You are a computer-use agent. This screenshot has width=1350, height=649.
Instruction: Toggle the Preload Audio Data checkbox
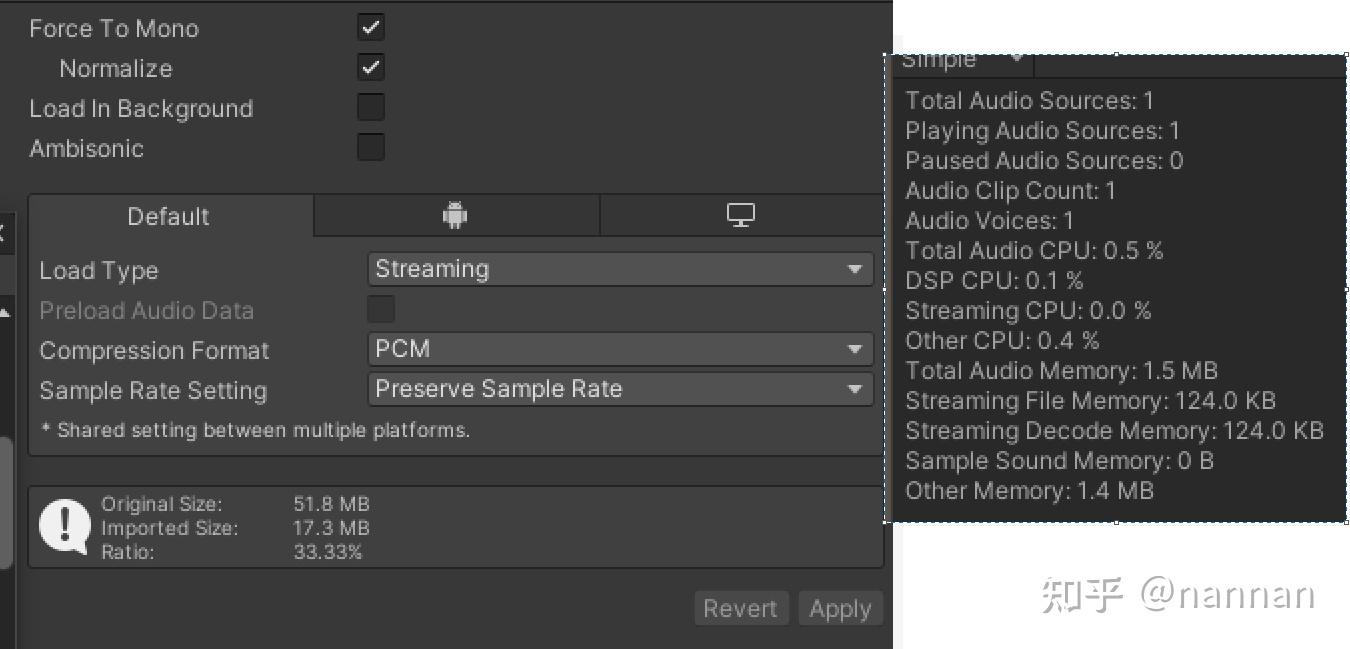(381, 310)
